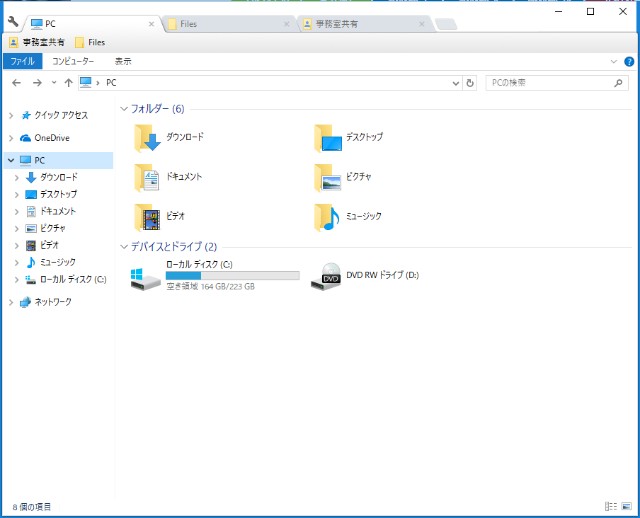The image size is (640, 518).
Task: Switch to large icons view in status bar
Action: pos(626,507)
